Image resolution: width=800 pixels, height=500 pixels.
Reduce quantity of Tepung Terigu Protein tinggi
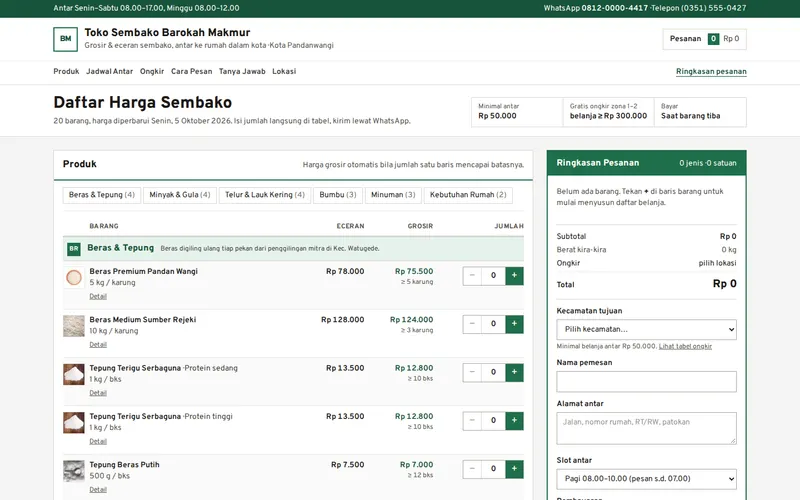[472, 421]
